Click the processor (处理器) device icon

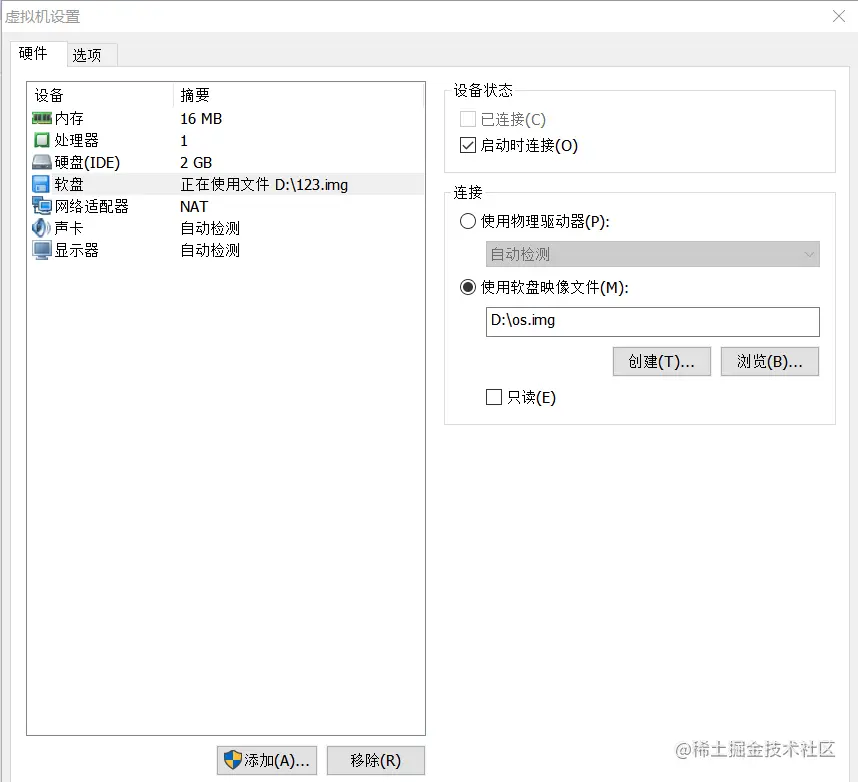point(42,140)
